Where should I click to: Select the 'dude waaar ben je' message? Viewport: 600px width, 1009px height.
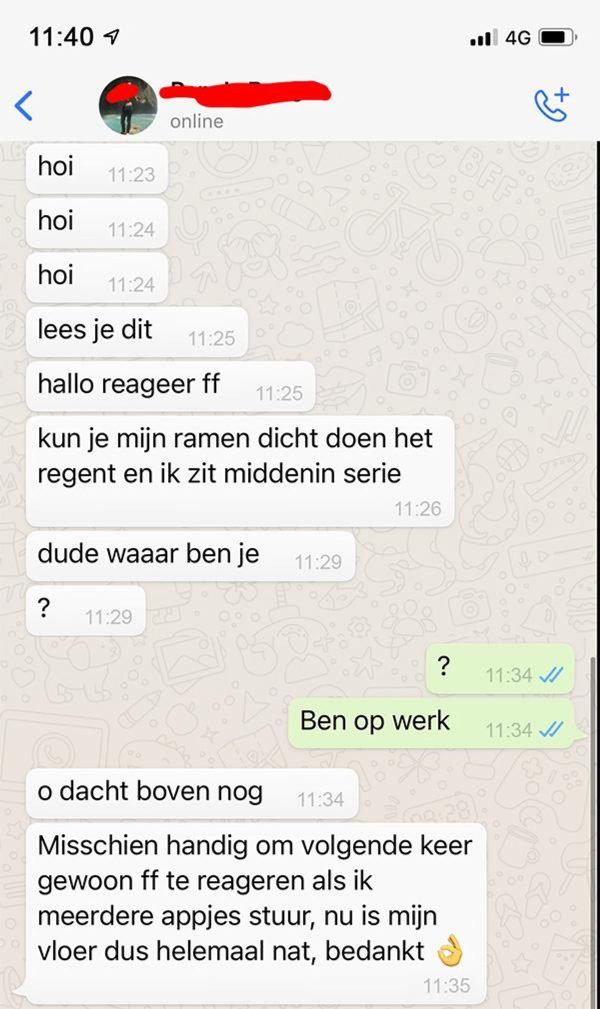190,556
